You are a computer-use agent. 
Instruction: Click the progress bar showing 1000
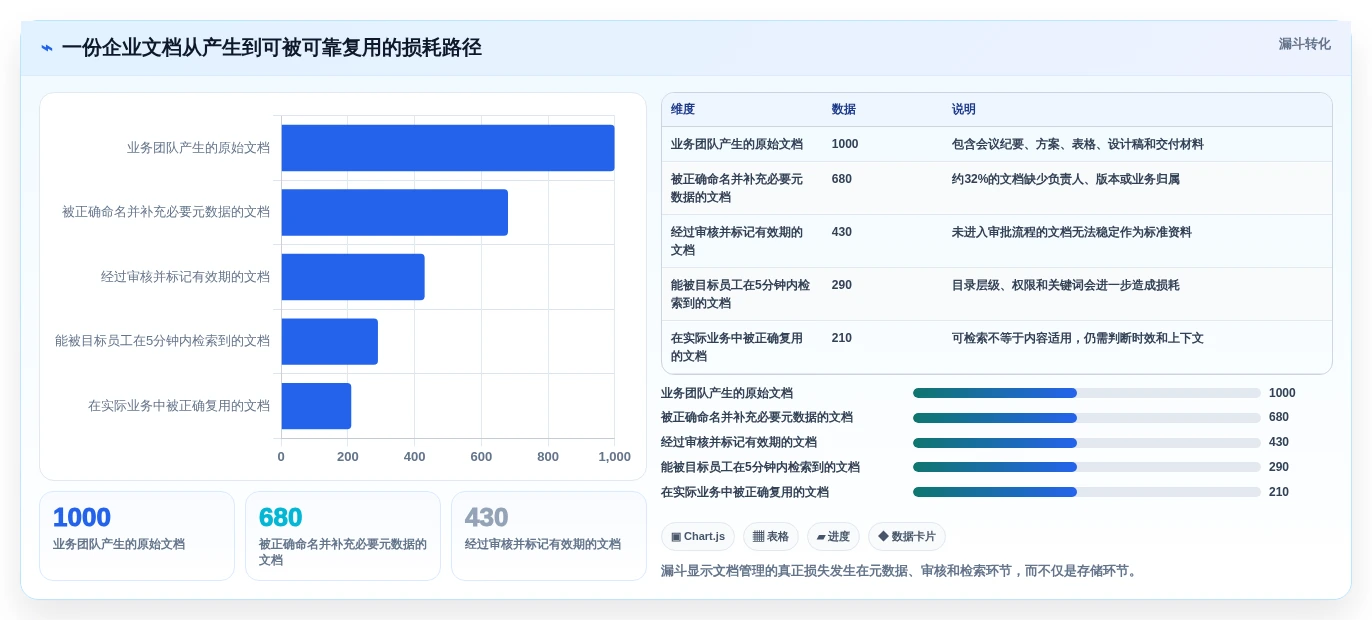[1087, 393]
